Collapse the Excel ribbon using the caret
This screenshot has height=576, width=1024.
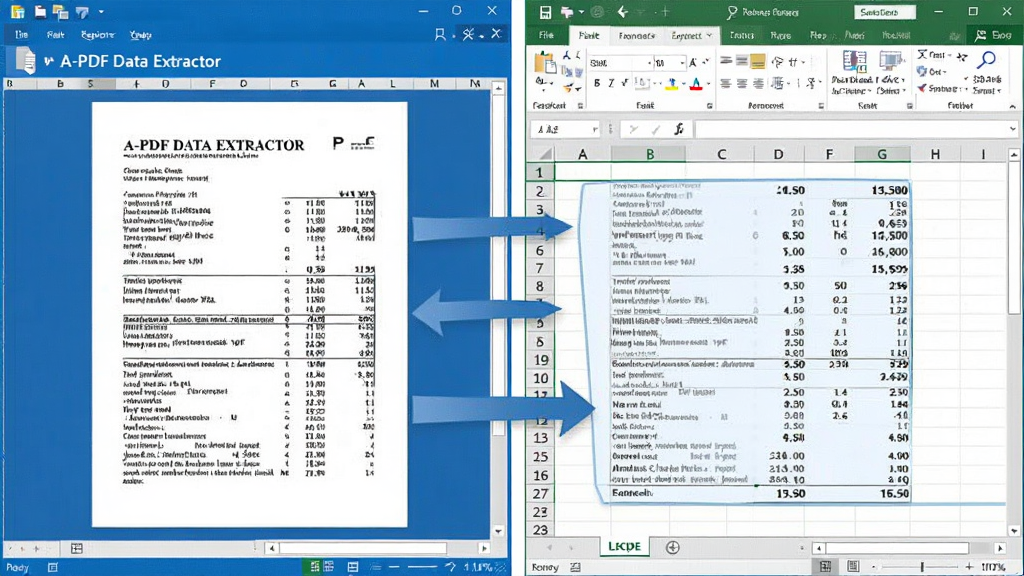(x=1013, y=106)
